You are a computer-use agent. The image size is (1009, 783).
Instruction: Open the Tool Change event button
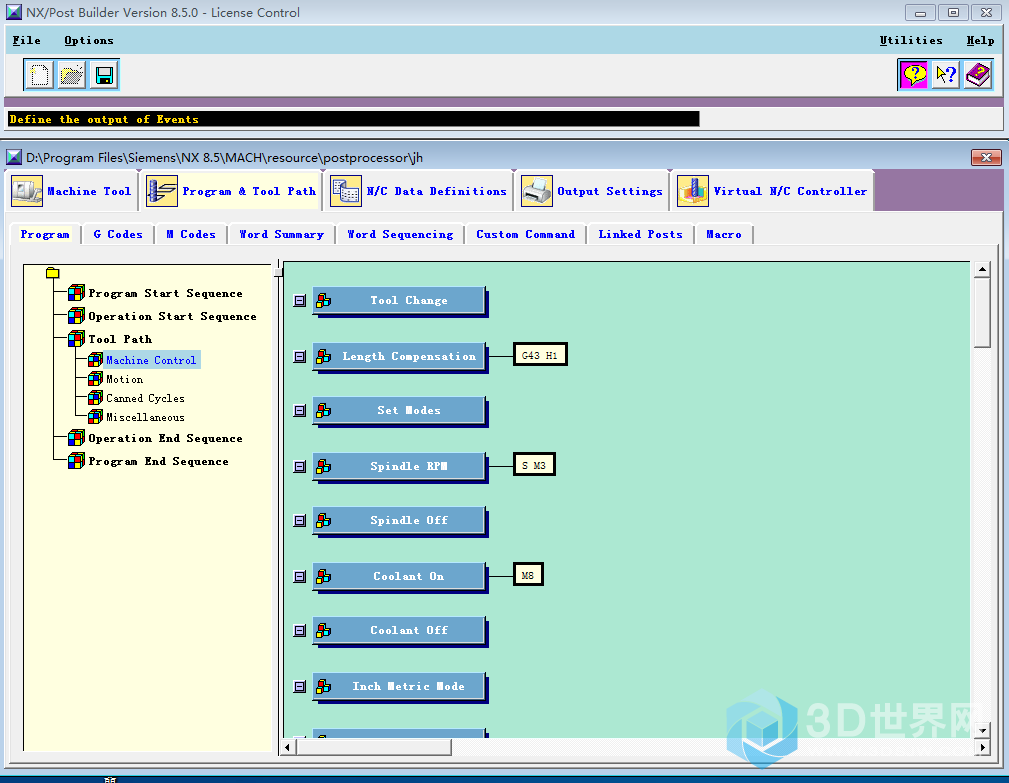tap(400, 301)
